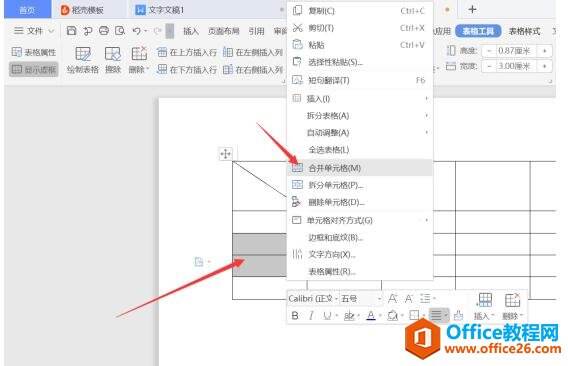Switch to the 页面布局 ribbon tab
The image size is (568, 366).
pyautogui.click(x=224, y=31)
